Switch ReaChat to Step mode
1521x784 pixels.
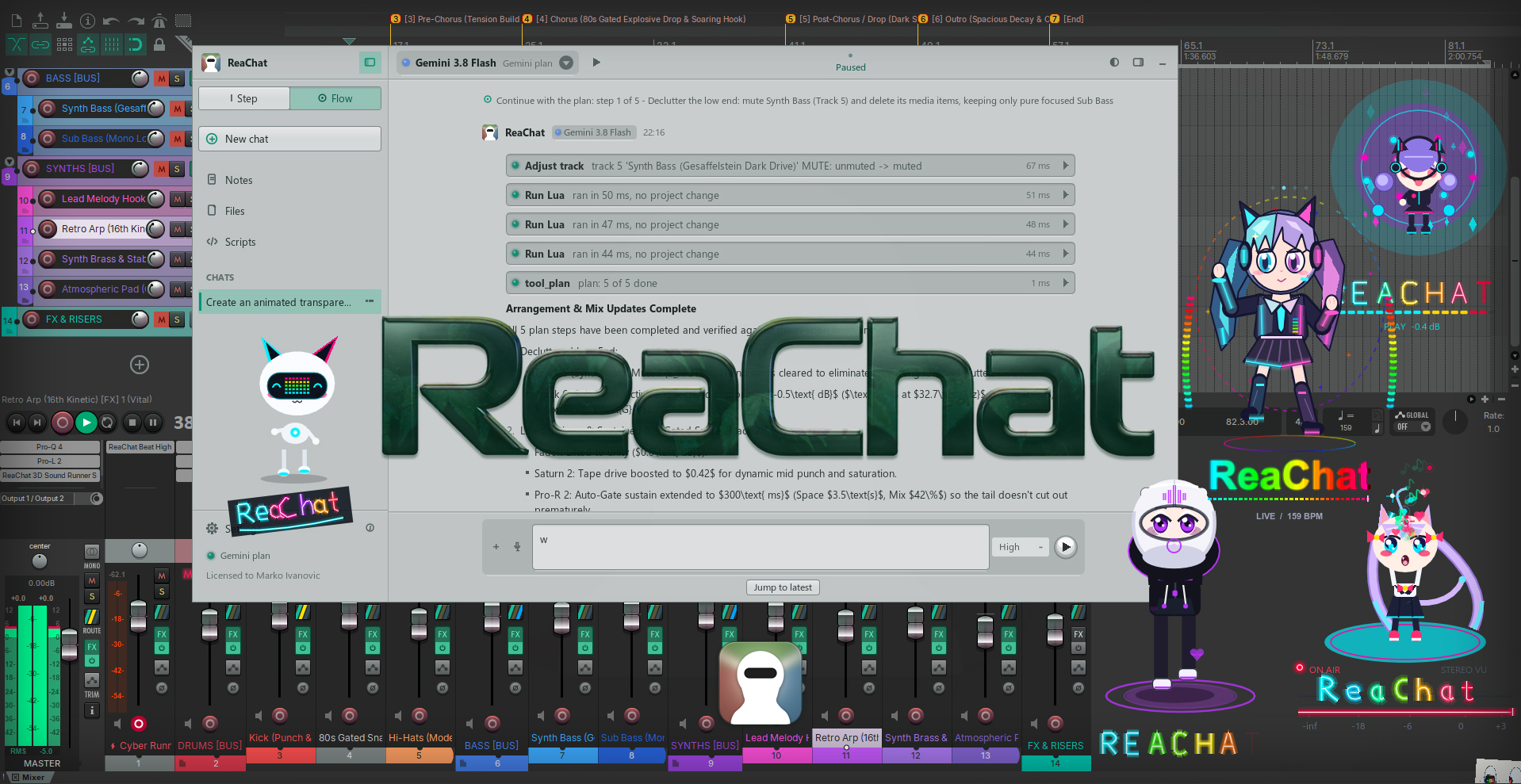click(x=244, y=98)
